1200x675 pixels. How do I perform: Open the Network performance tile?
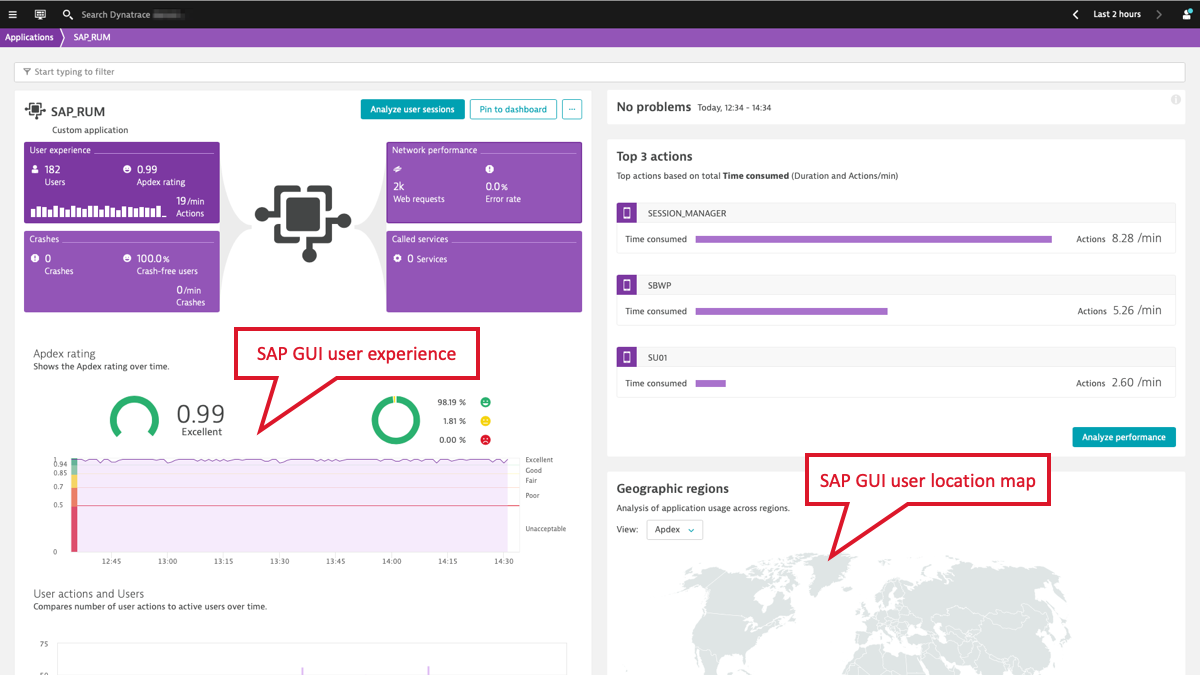coord(484,182)
